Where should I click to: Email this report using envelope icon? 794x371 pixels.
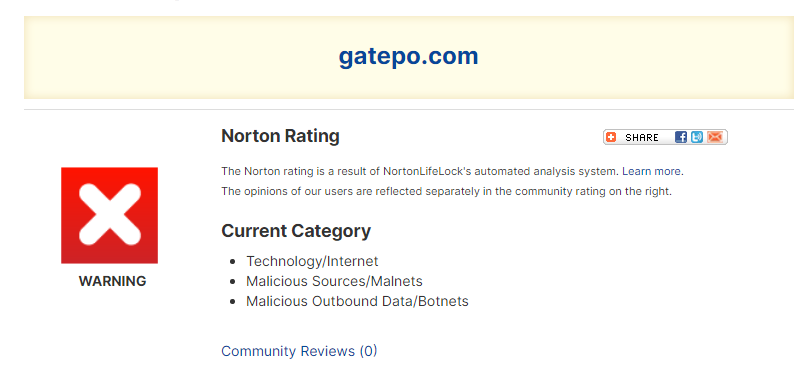tap(714, 137)
